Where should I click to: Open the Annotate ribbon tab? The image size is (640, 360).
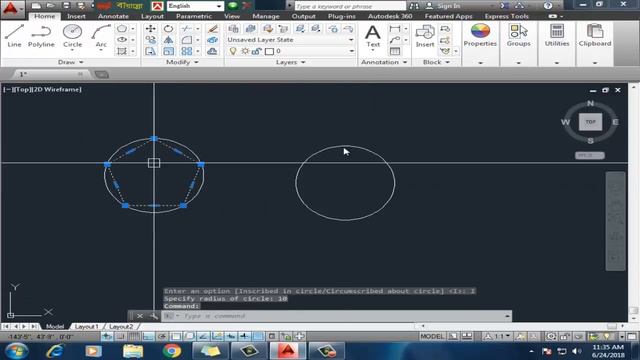pyautogui.click(x=113, y=16)
